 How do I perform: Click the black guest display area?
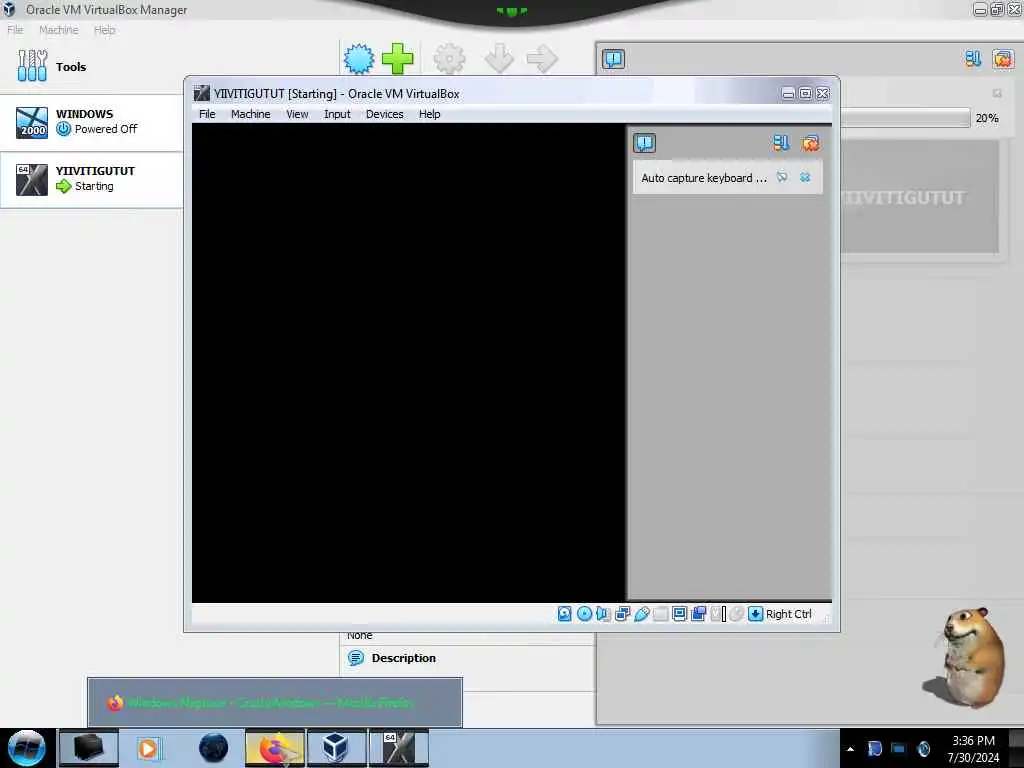[409, 362]
